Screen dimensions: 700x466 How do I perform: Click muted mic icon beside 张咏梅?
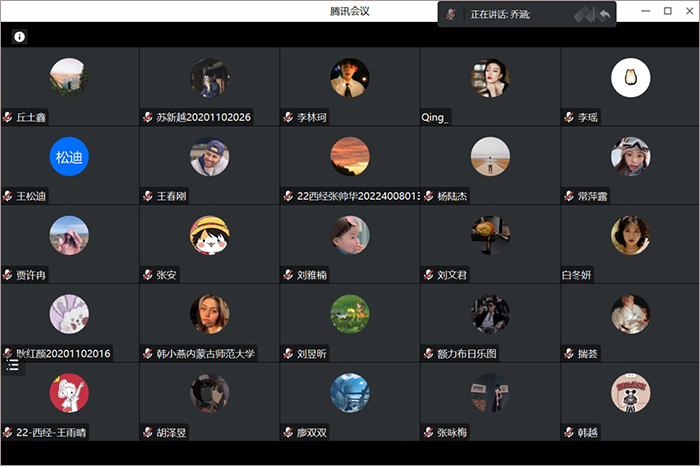428,433
